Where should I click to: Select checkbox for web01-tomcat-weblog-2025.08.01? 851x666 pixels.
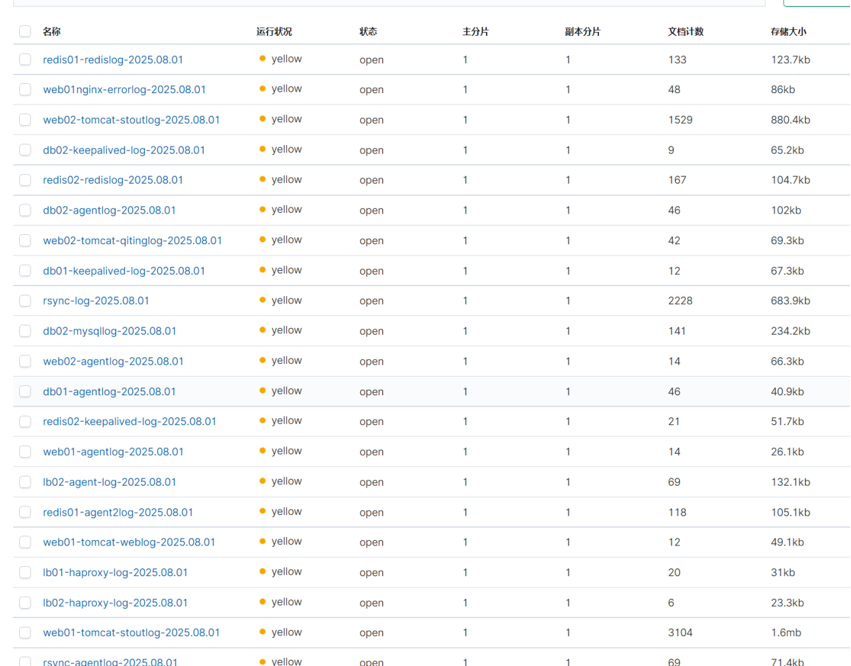[25, 542]
